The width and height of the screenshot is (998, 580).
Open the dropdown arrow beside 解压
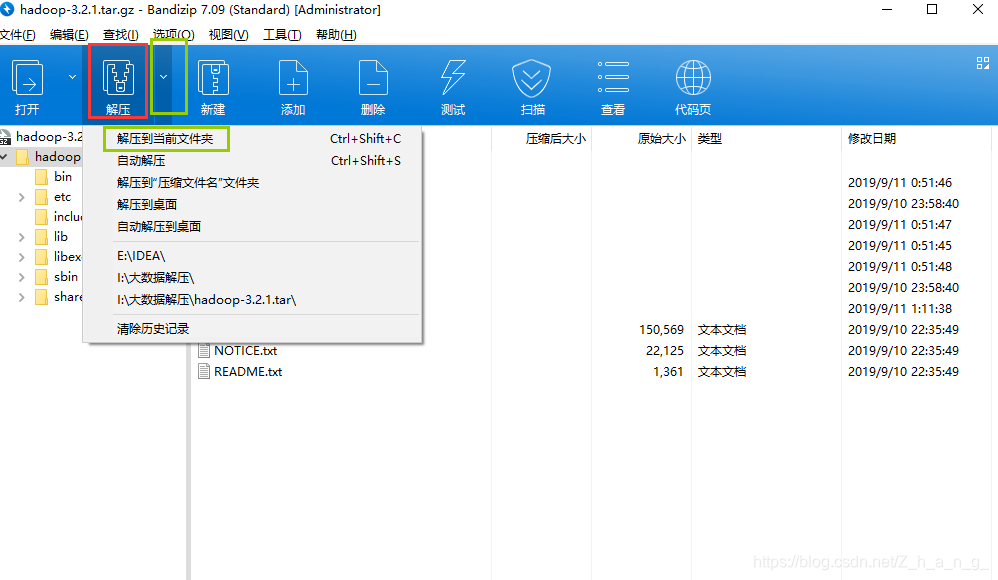164,77
